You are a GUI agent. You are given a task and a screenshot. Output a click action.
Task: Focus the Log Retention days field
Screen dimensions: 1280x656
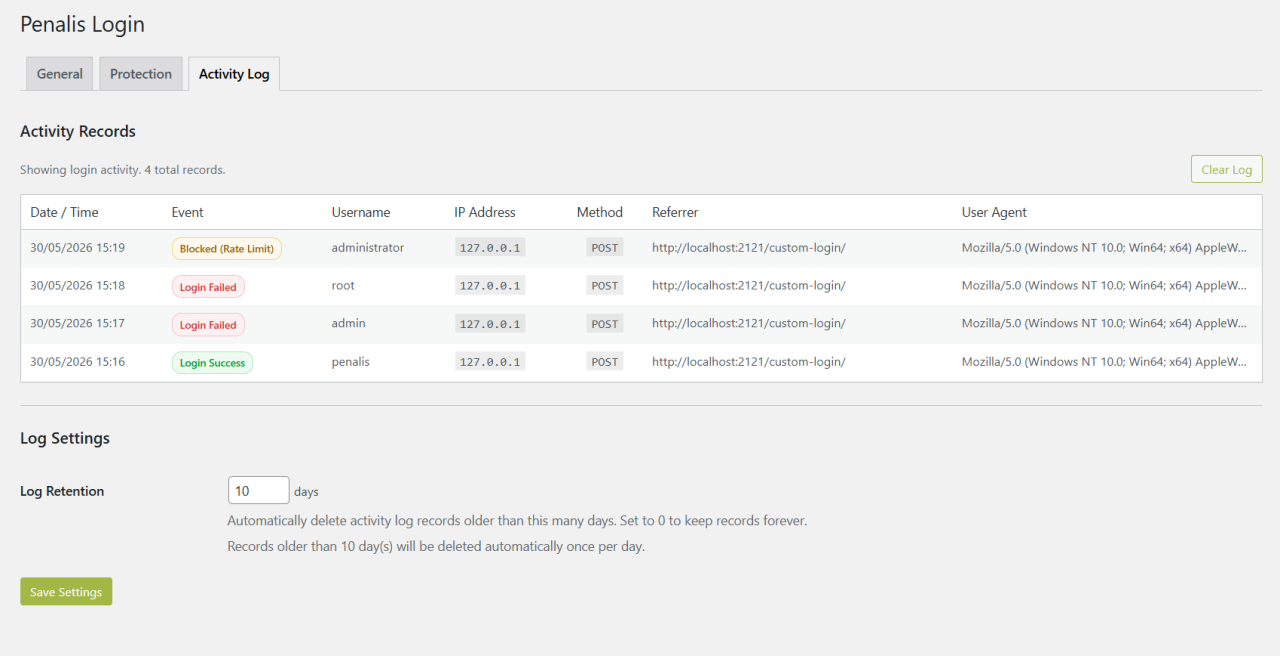click(x=259, y=490)
